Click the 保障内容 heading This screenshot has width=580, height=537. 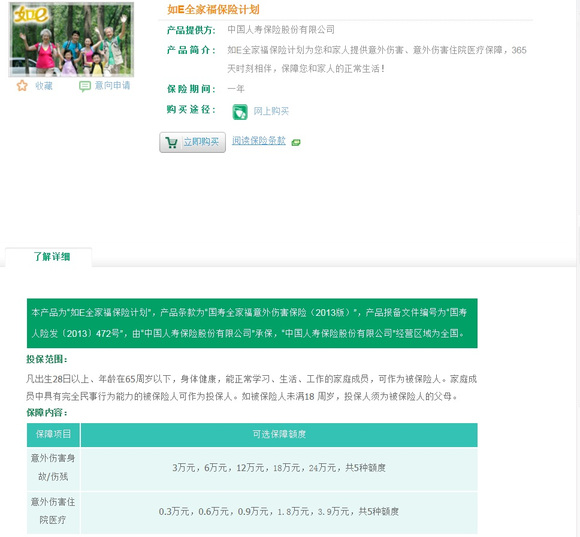coord(47,412)
